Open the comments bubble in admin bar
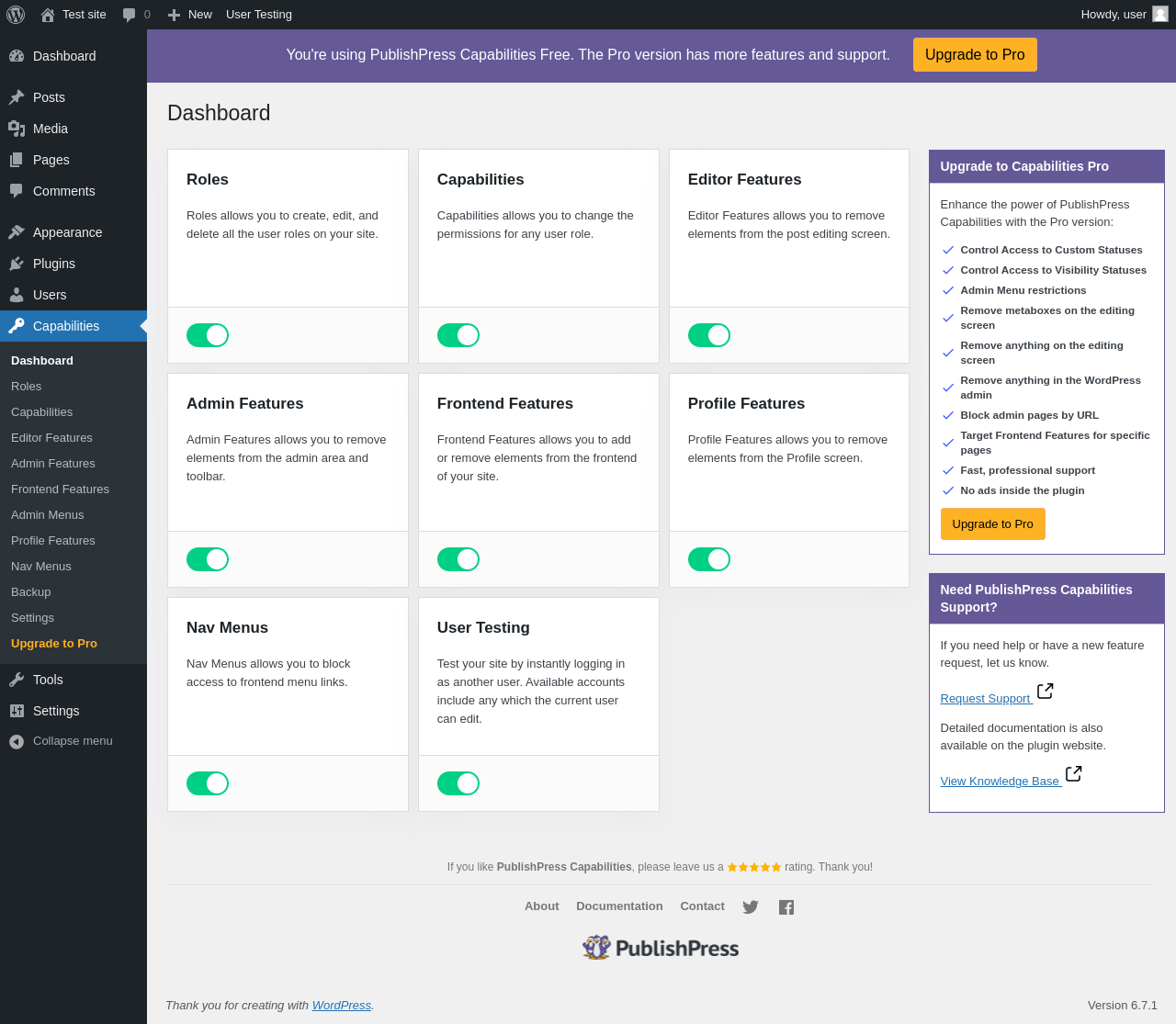The image size is (1176, 1024). tap(130, 15)
